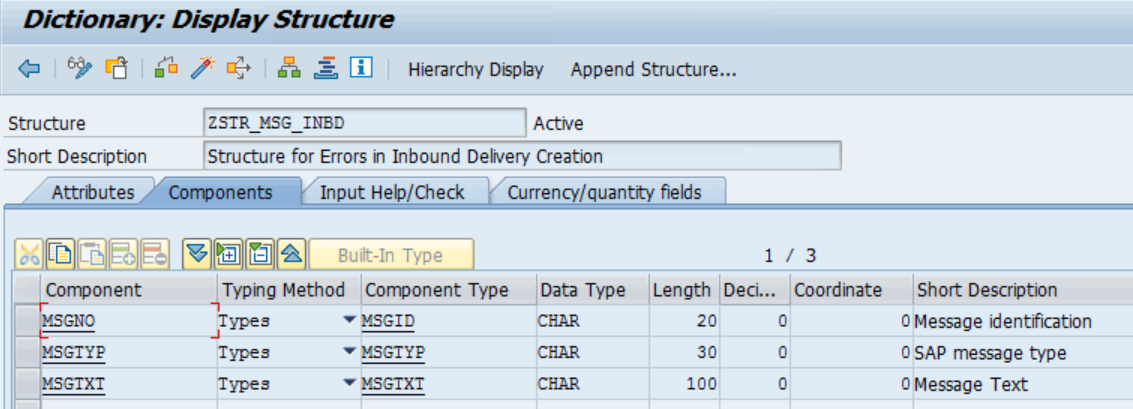This screenshot has width=1133, height=409.
Task: Select the MSGTXT row selector
Action: (27, 383)
